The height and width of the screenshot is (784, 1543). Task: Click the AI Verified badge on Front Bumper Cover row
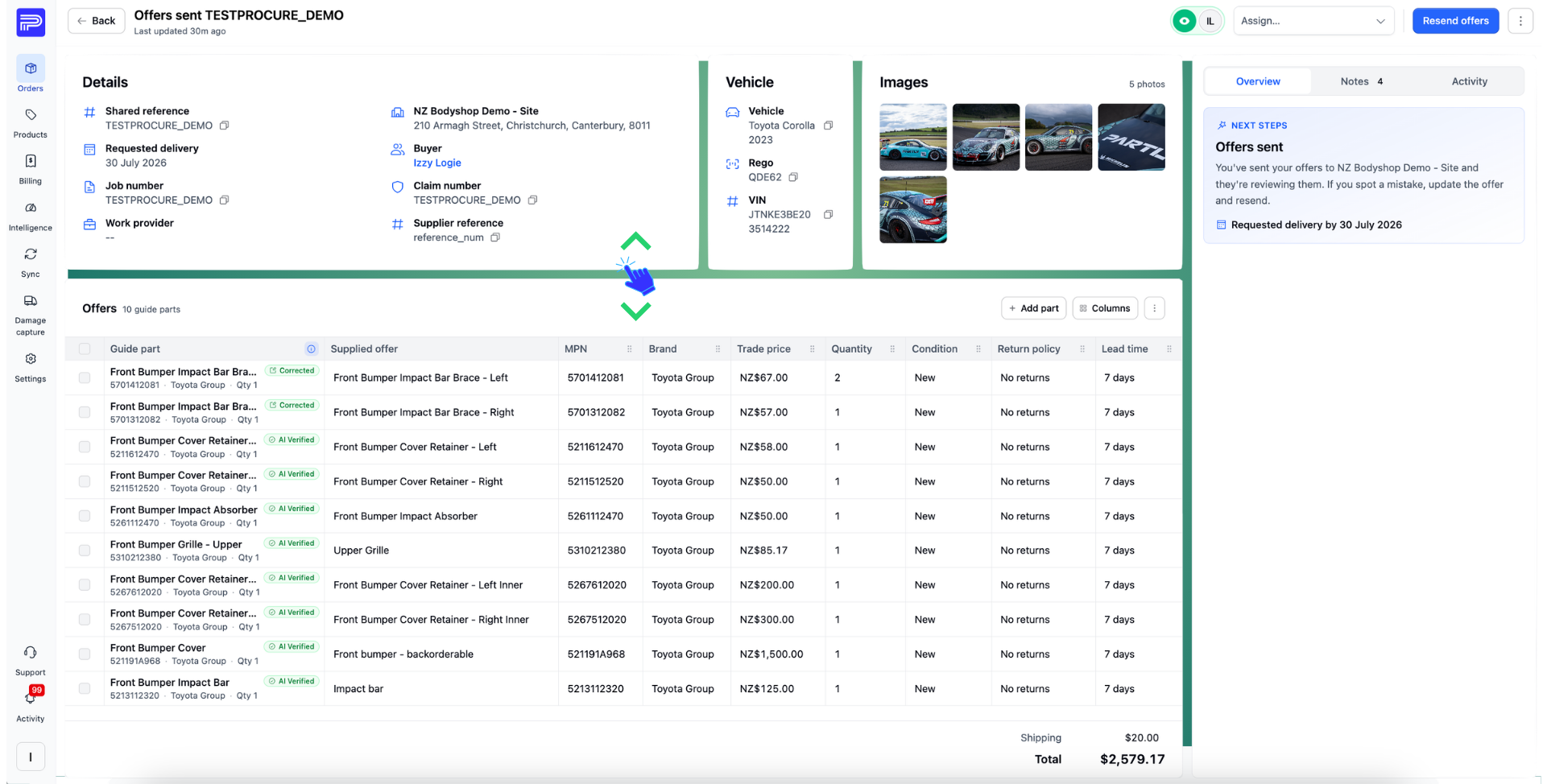[292, 647]
